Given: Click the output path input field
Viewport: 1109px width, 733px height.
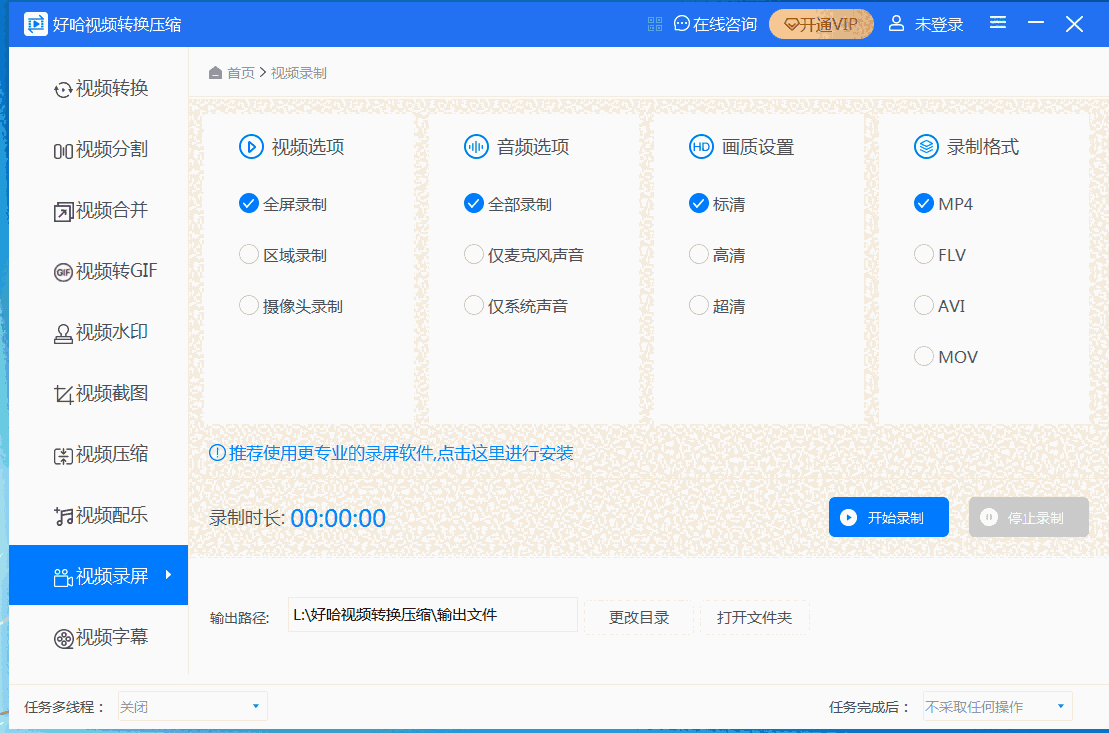Looking at the screenshot, I should point(432,616).
